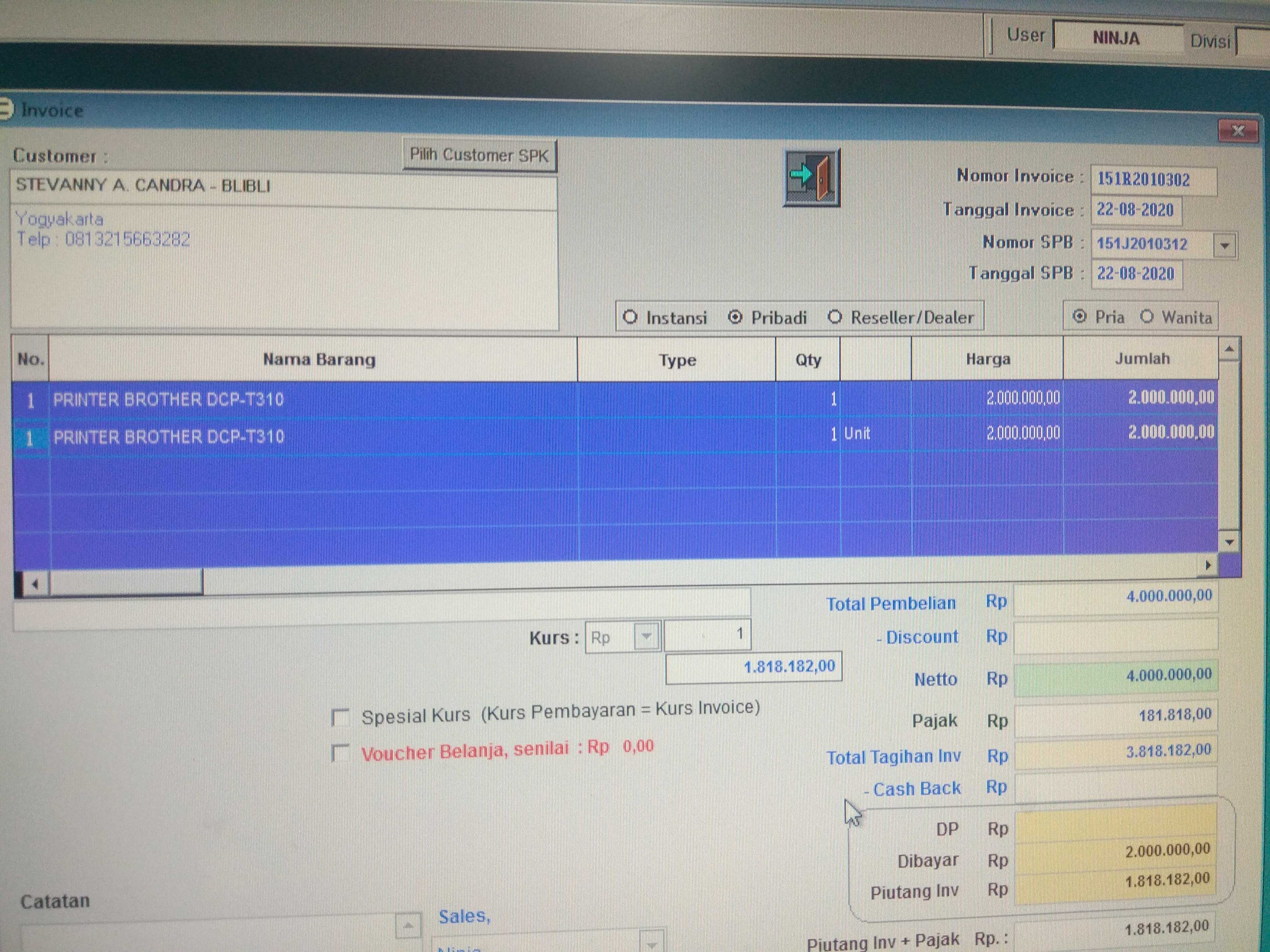This screenshot has width=1270, height=952.
Task: Open the Sales dropdown list
Action: pos(651,943)
